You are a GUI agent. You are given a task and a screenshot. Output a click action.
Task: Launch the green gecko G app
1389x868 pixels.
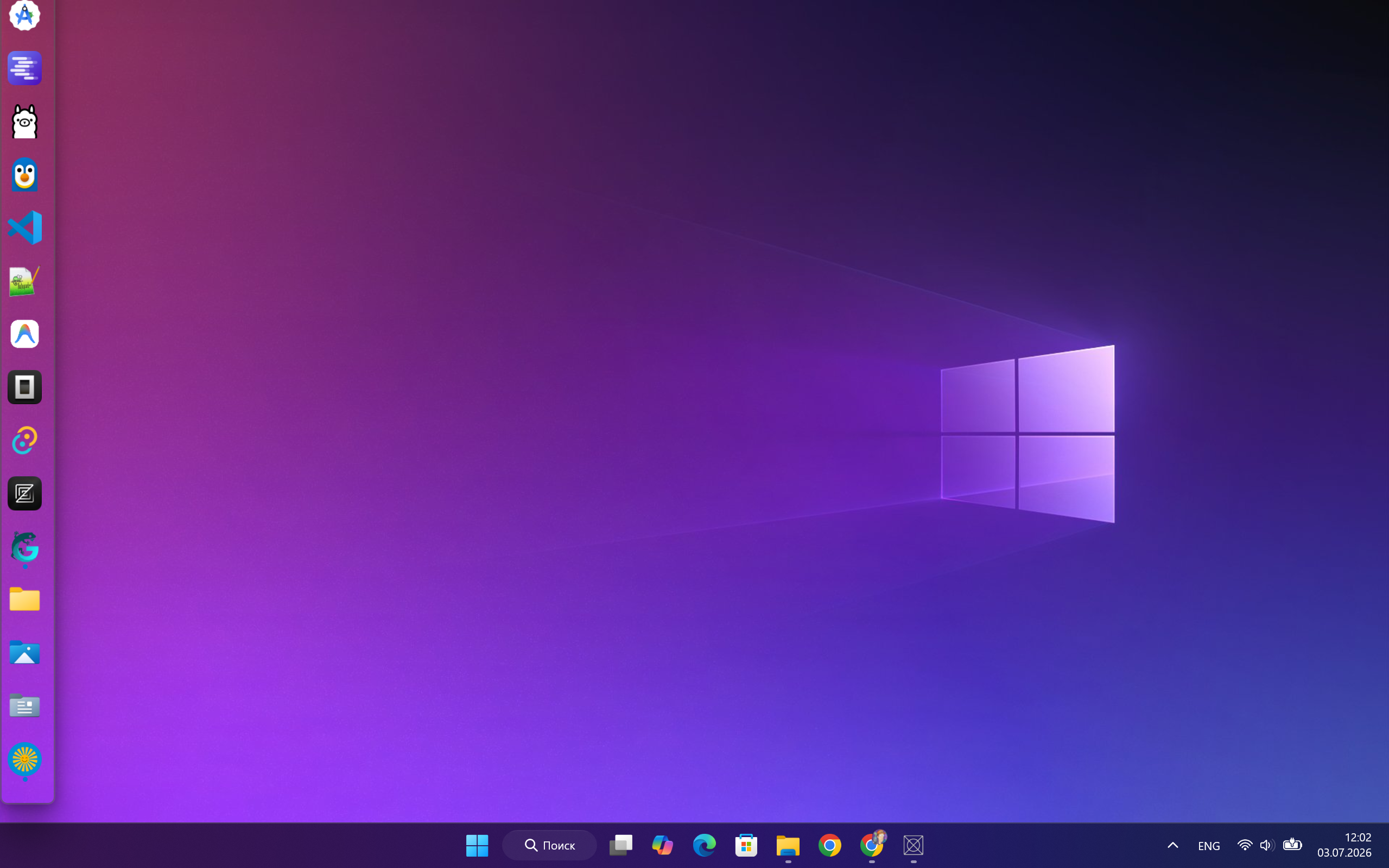24,546
